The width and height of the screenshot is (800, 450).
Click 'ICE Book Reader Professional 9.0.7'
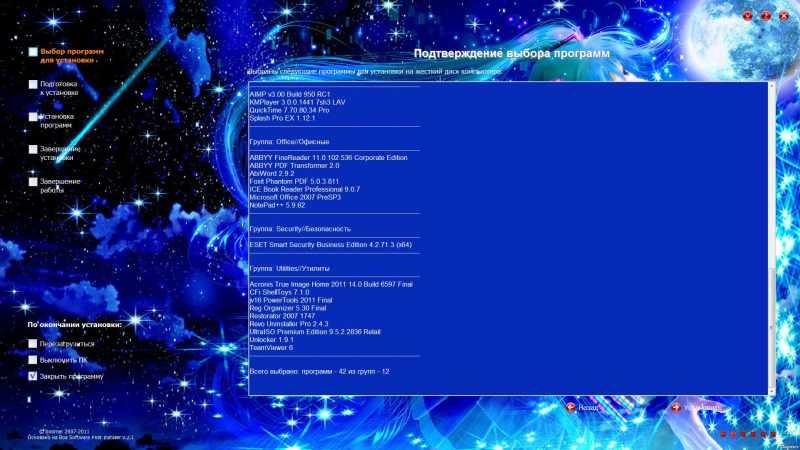(305, 189)
